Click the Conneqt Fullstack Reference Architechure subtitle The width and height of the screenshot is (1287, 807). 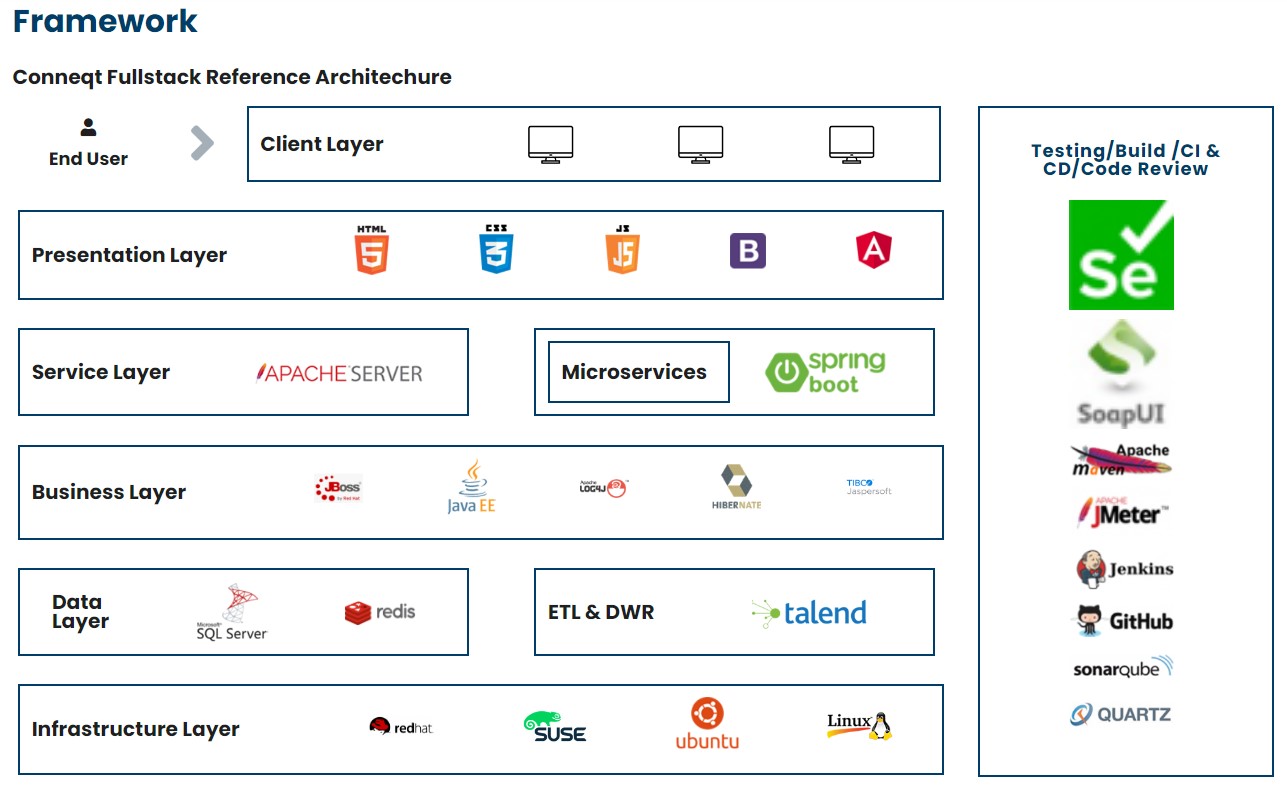[x=232, y=77]
